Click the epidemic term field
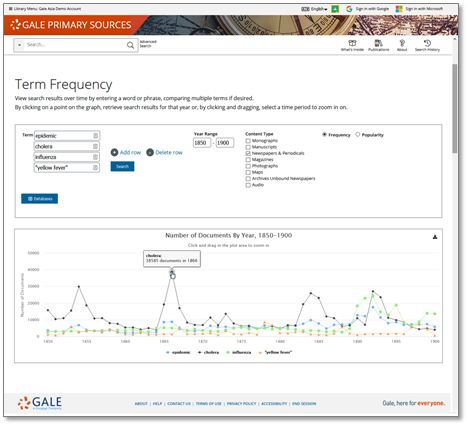 [x=67, y=136]
